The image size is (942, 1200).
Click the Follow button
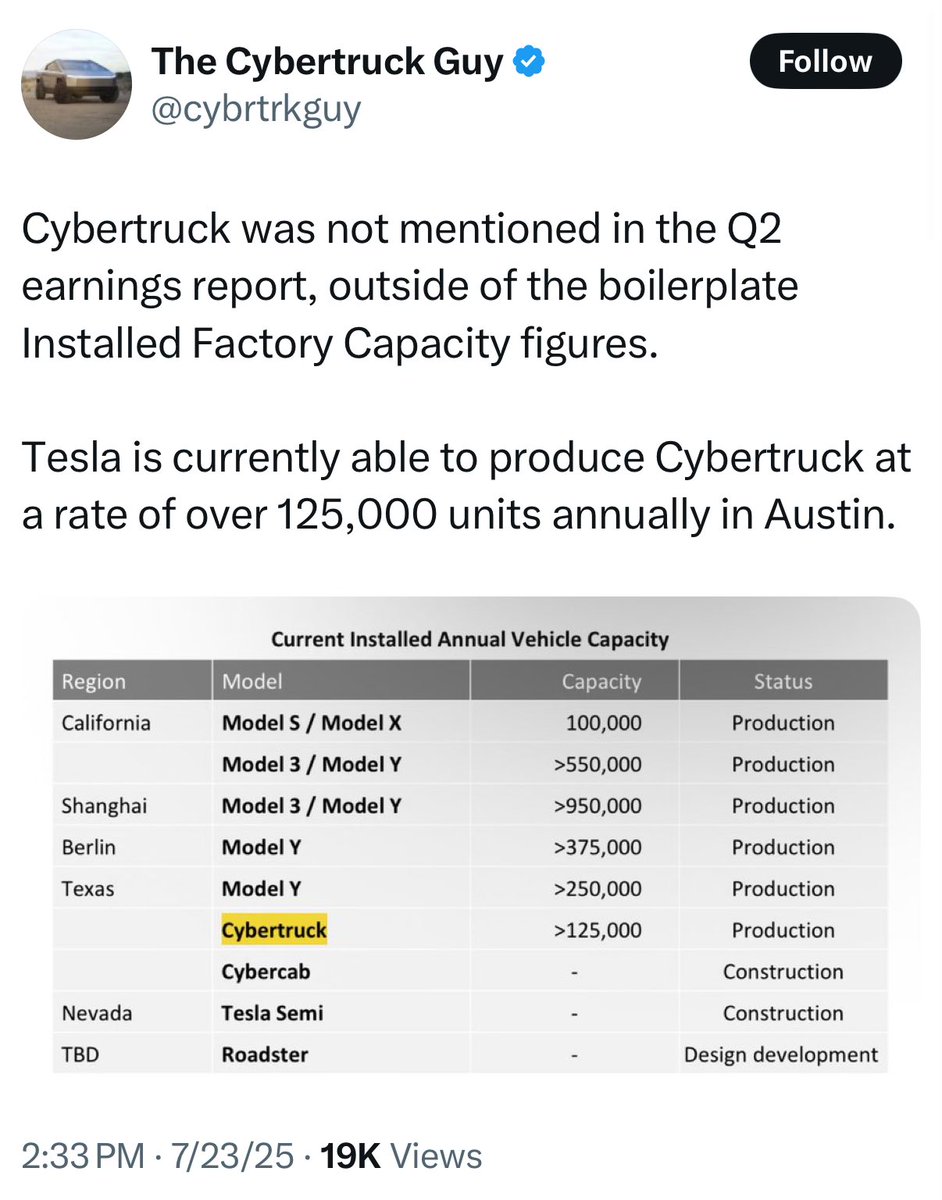point(825,63)
